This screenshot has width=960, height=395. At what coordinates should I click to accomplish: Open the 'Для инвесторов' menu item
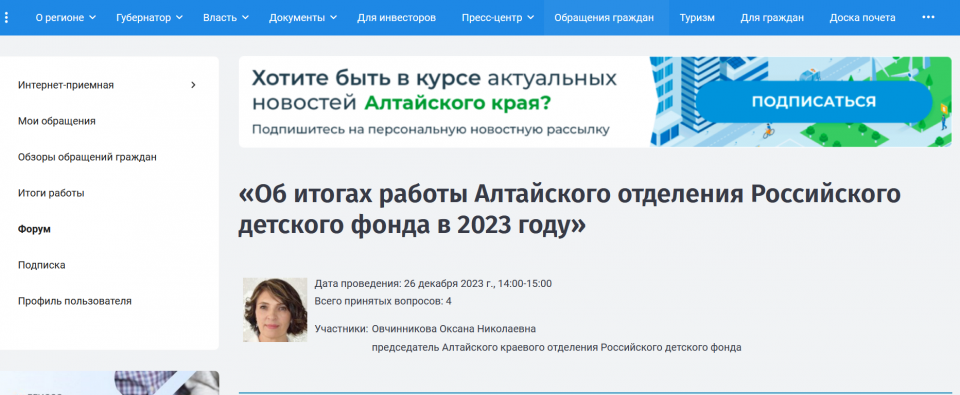[397, 18]
